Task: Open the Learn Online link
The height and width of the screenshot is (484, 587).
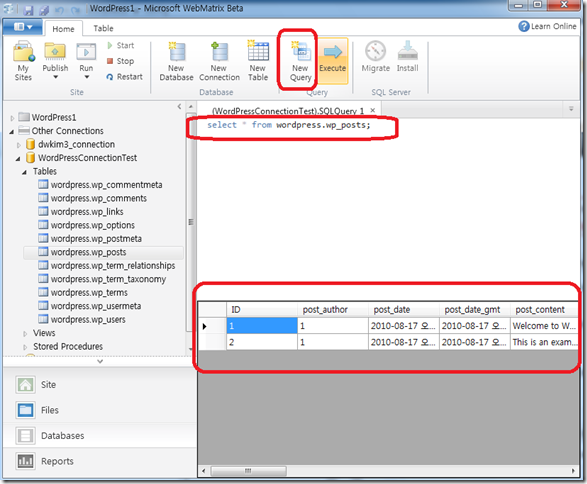Action: tap(547, 26)
